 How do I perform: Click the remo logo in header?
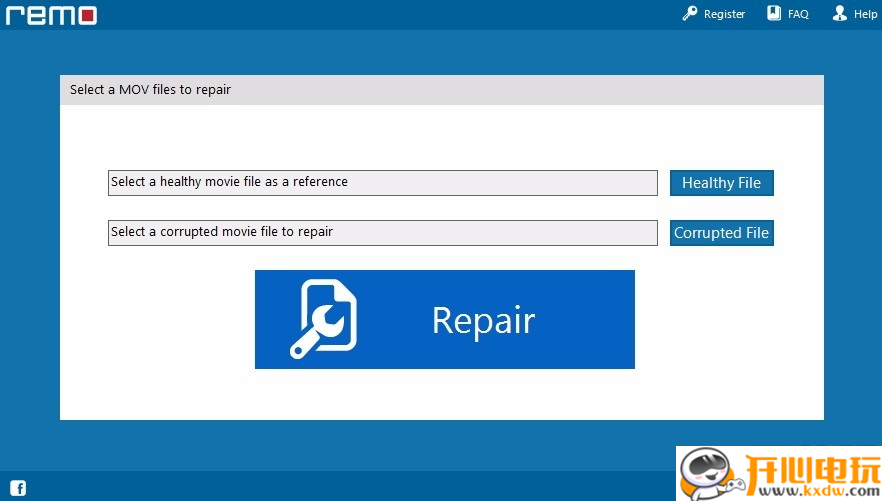tap(50, 15)
